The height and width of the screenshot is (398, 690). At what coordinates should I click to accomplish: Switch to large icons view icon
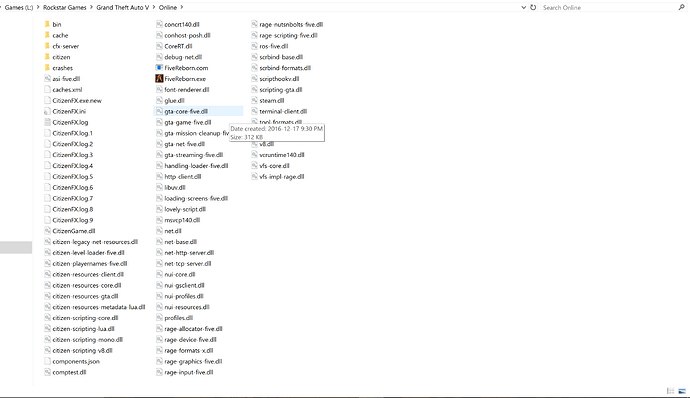coord(682,391)
